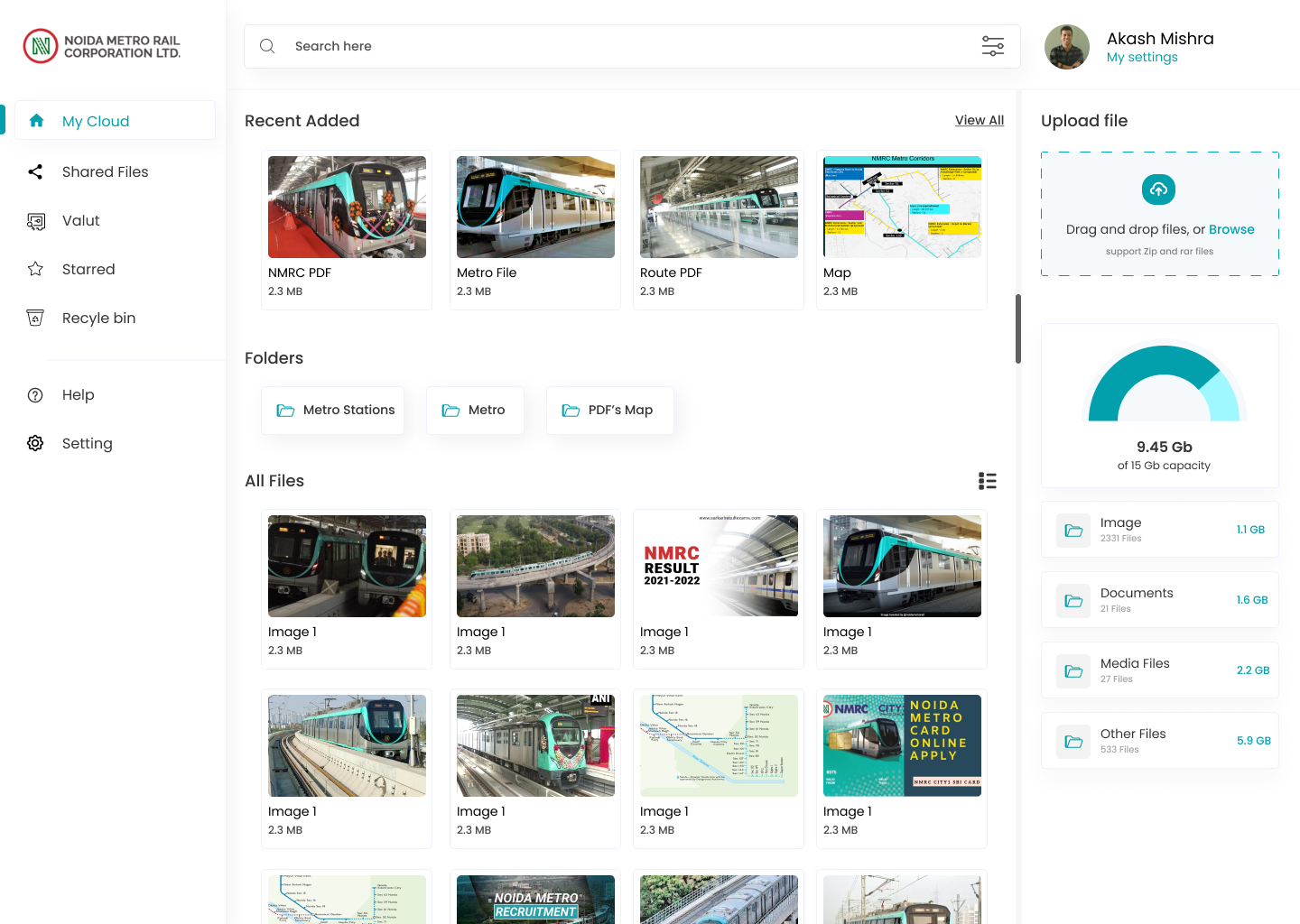The image size is (1300, 924).
Task: Click the View All link
Action: (979, 120)
